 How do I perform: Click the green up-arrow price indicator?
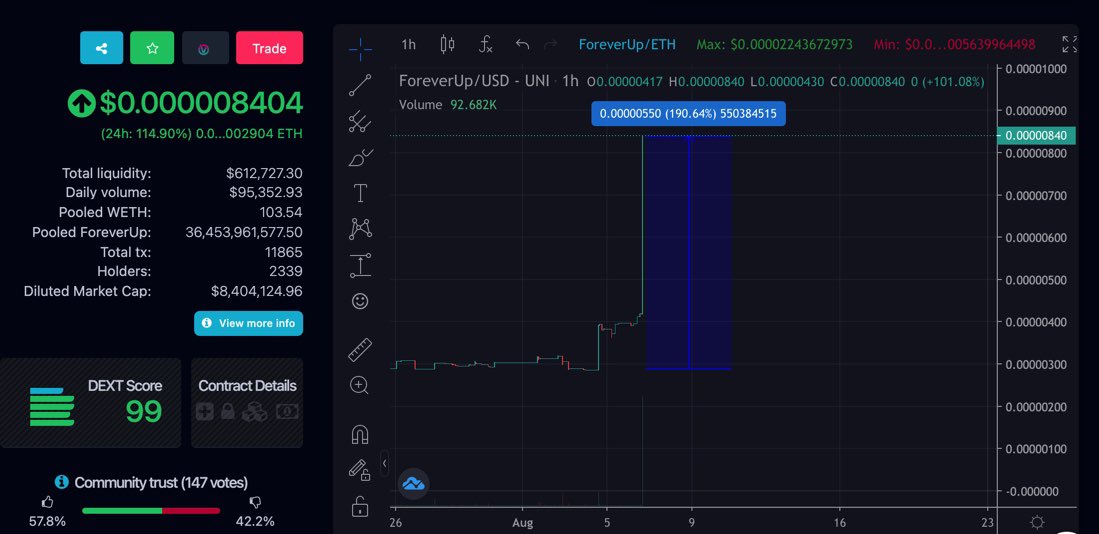(81, 104)
